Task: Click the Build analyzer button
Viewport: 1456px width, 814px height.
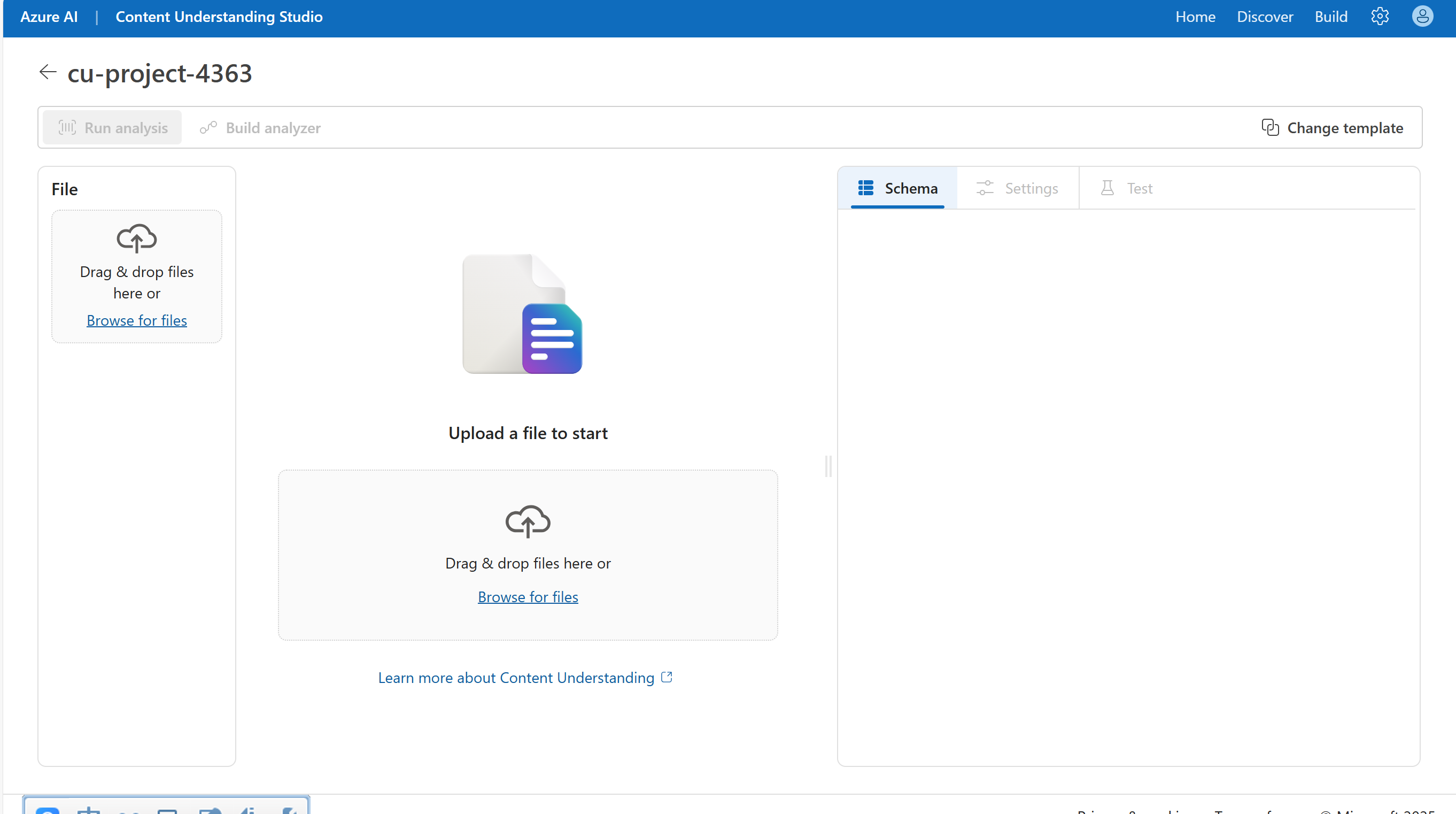Action: (x=260, y=128)
